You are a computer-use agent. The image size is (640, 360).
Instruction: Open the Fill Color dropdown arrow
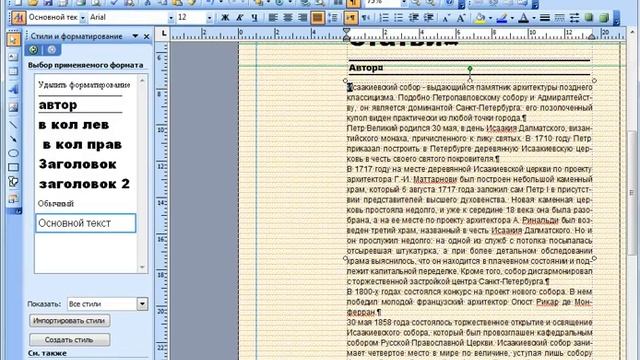(491, 18)
